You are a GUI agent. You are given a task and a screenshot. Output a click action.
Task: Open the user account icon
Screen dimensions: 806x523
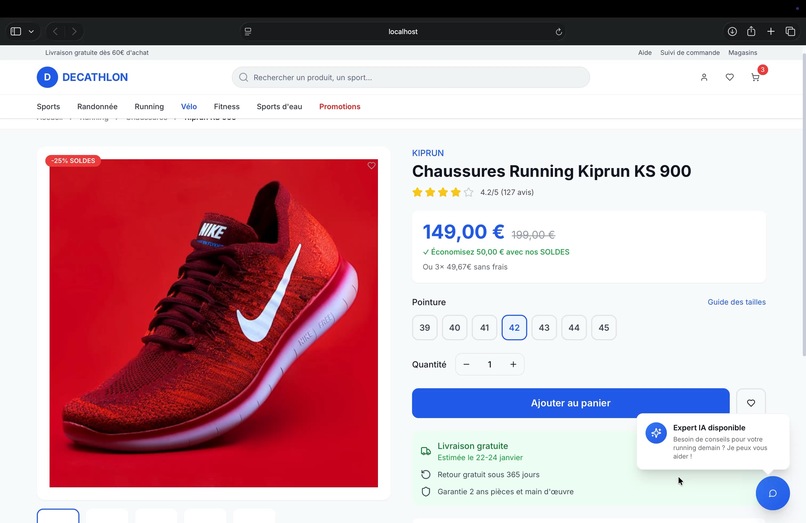(x=704, y=77)
